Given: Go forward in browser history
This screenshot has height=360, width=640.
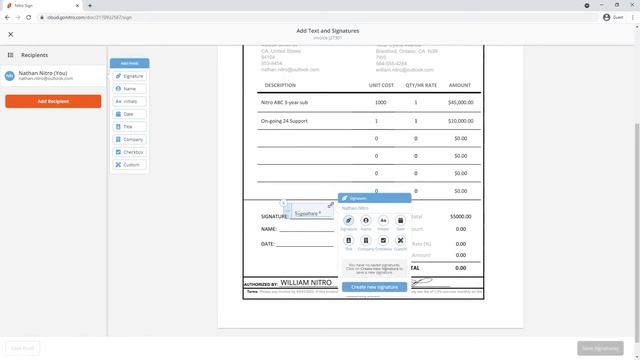Looking at the screenshot, I should [x=18, y=17].
